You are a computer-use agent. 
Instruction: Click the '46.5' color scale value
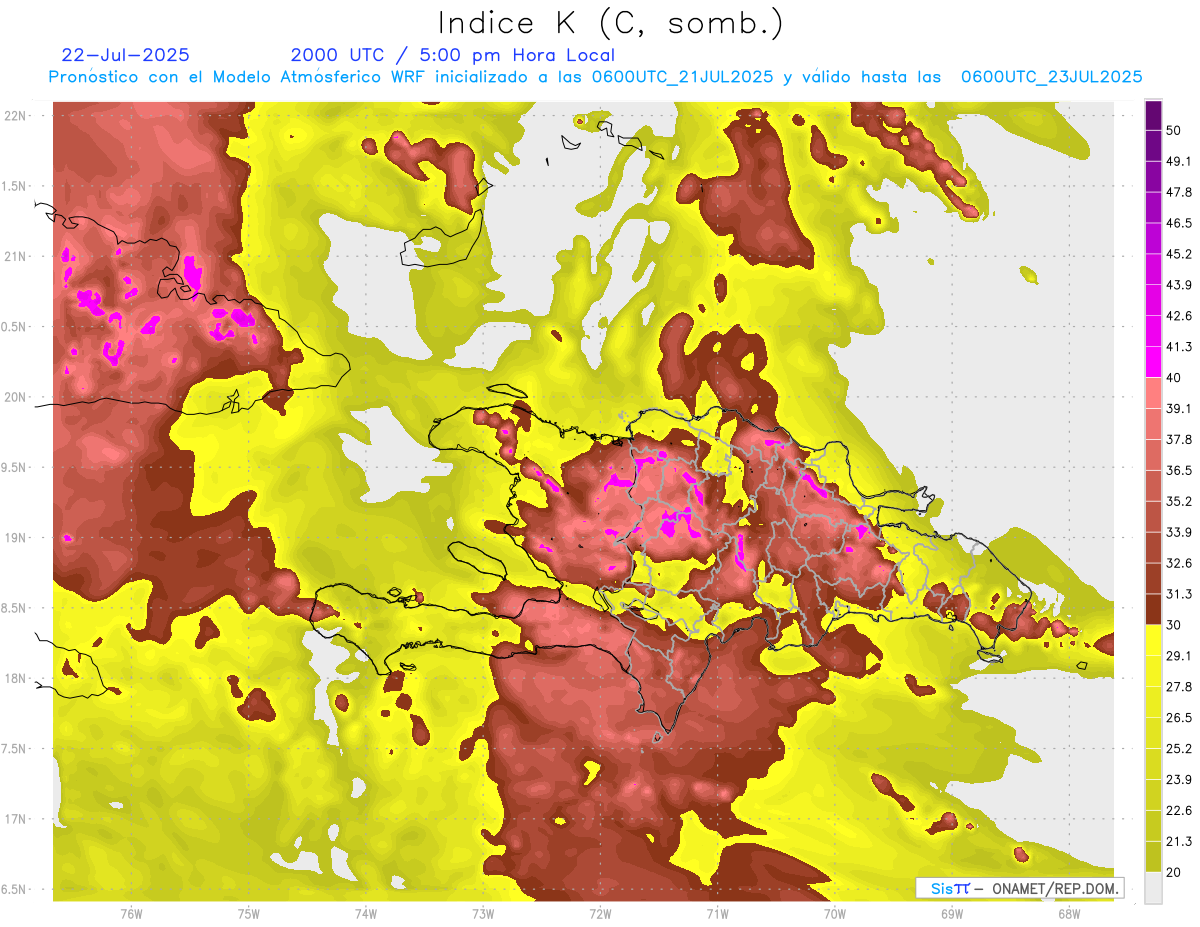(x=1179, y=223)
